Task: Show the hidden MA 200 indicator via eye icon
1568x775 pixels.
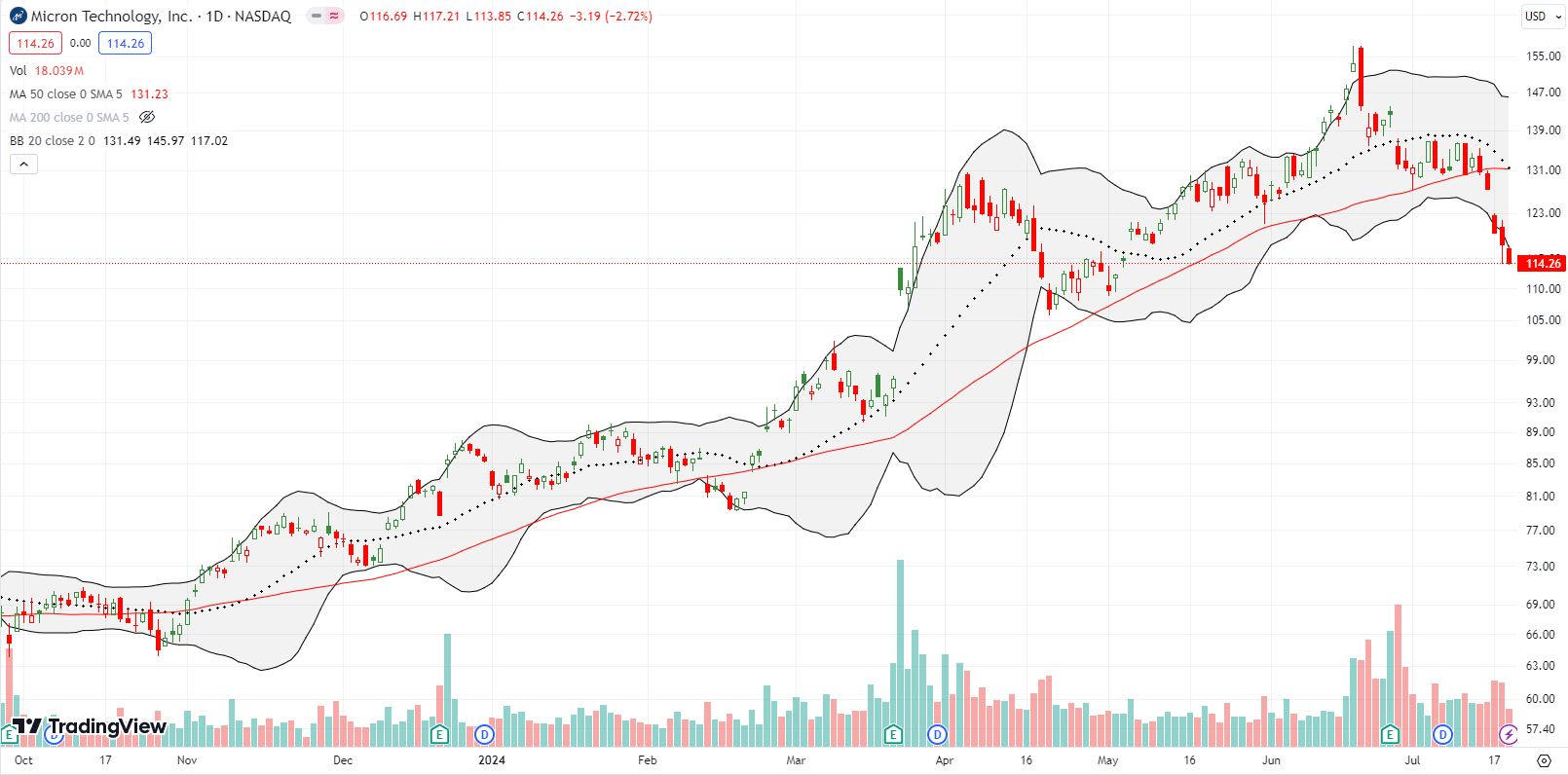Action: click(x=147, y=117)
